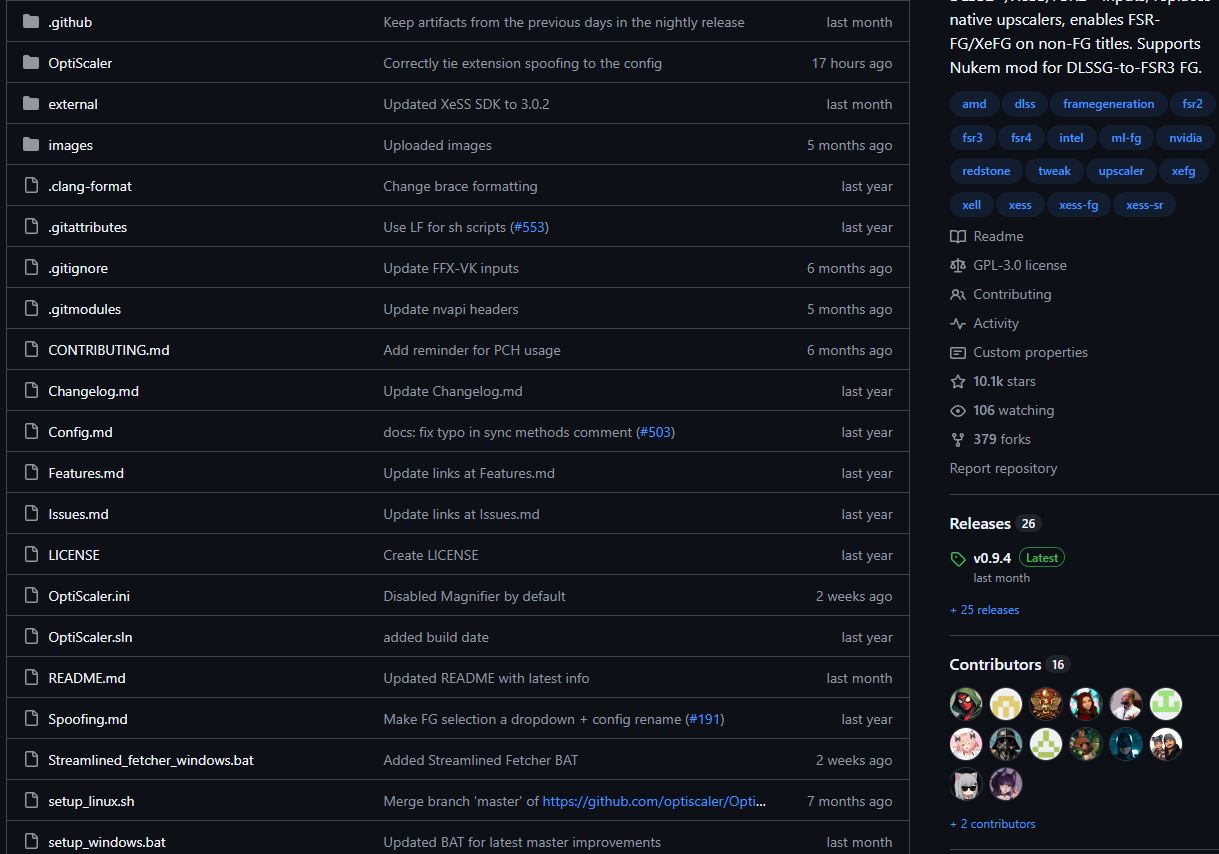The image size is (1219, 854).
Task: Open the sunglasses cat contributor avatar
Action: pyautogui.click(x=966, y=784)
